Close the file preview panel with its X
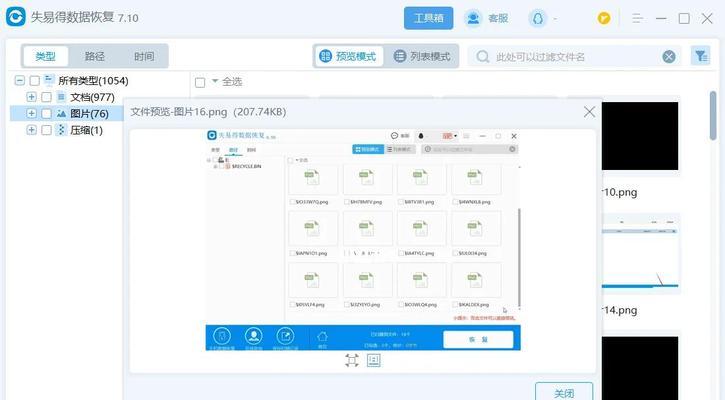Screen dimensions: 725x400 point(589,112)
